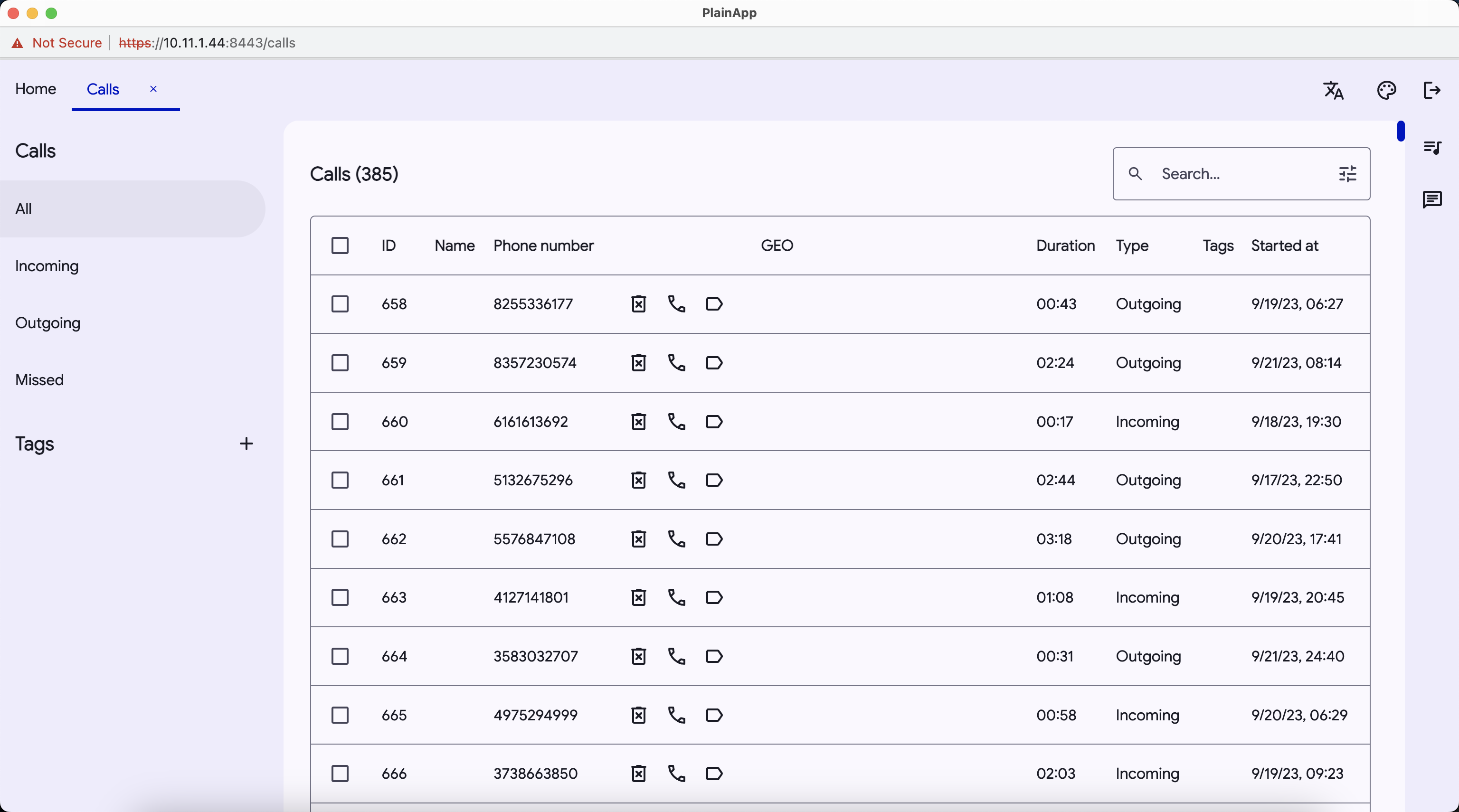Screen dimensions: 1459x812
Task: Show Incoming calls in sidebar
Action: point(47,266)
